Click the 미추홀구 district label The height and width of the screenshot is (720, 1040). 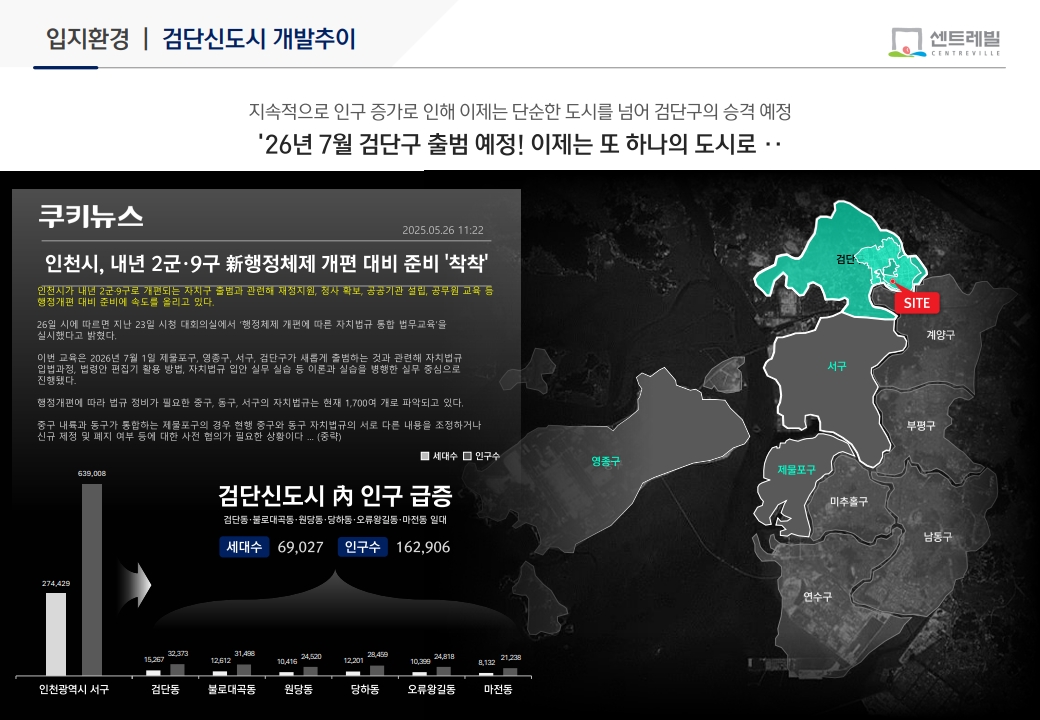point(849,501)
